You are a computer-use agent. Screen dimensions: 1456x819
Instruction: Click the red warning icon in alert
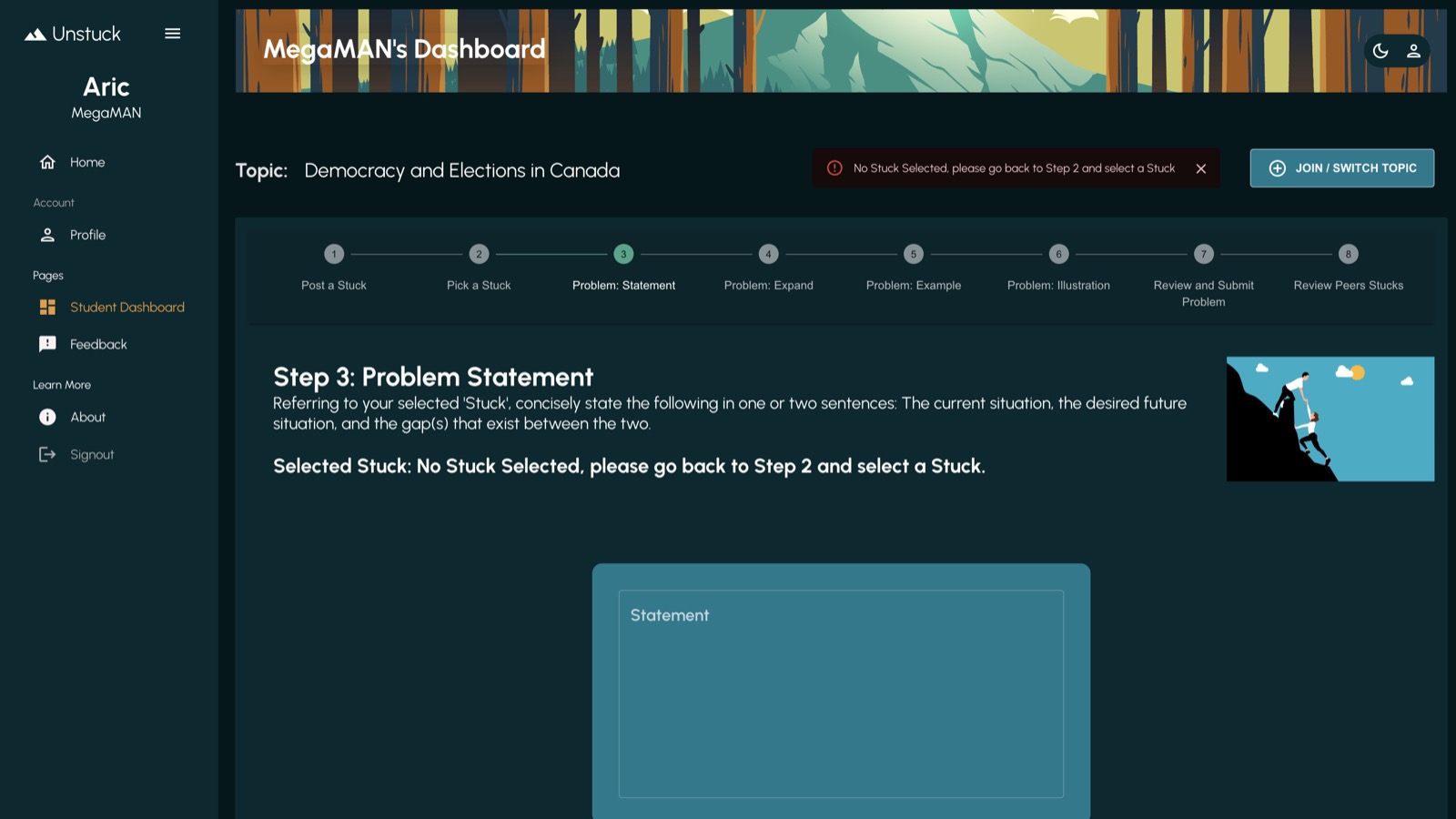click(834, 168)
